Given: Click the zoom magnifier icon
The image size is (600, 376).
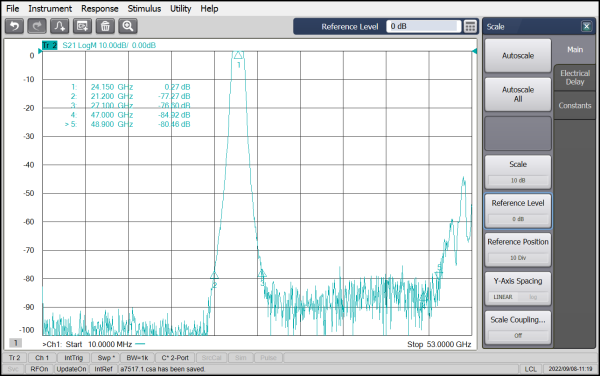Looking at the screenshot, I should 128,26.
